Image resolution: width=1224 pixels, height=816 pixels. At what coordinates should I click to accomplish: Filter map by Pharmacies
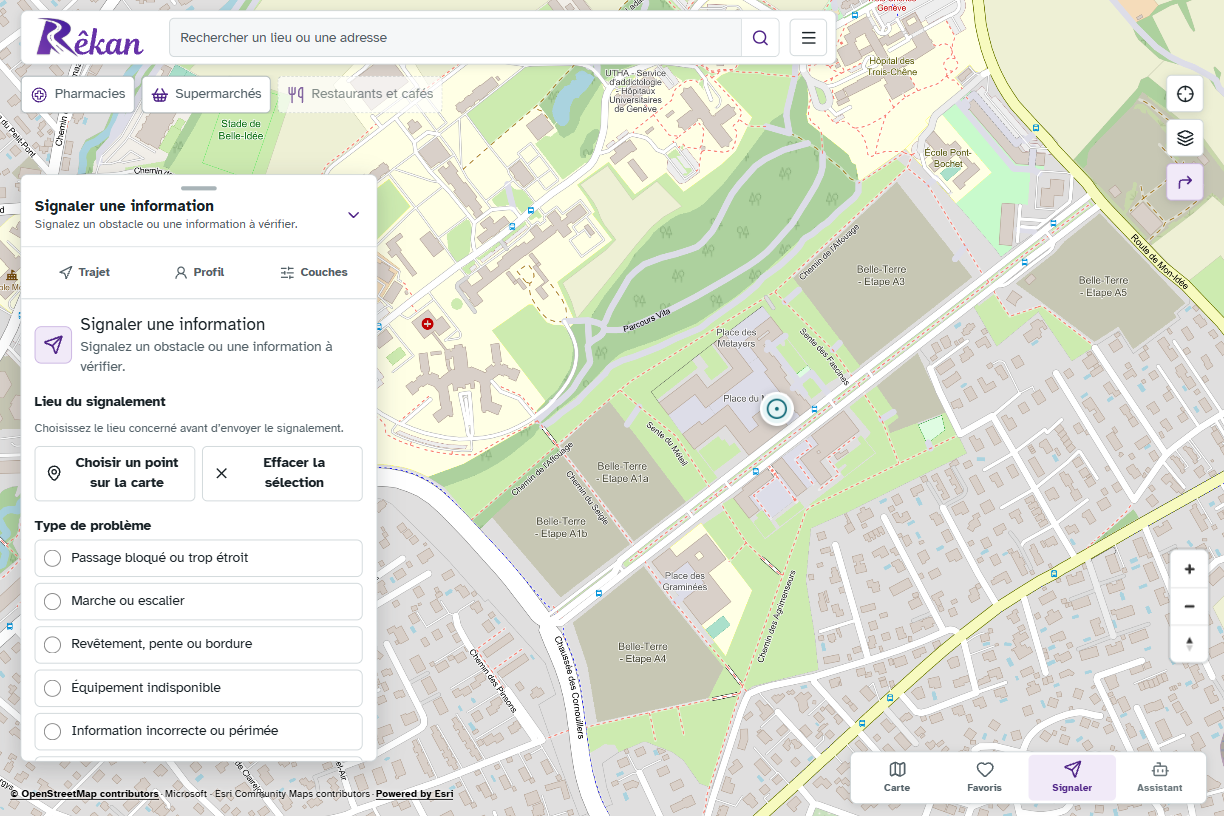tap(79, 94)
